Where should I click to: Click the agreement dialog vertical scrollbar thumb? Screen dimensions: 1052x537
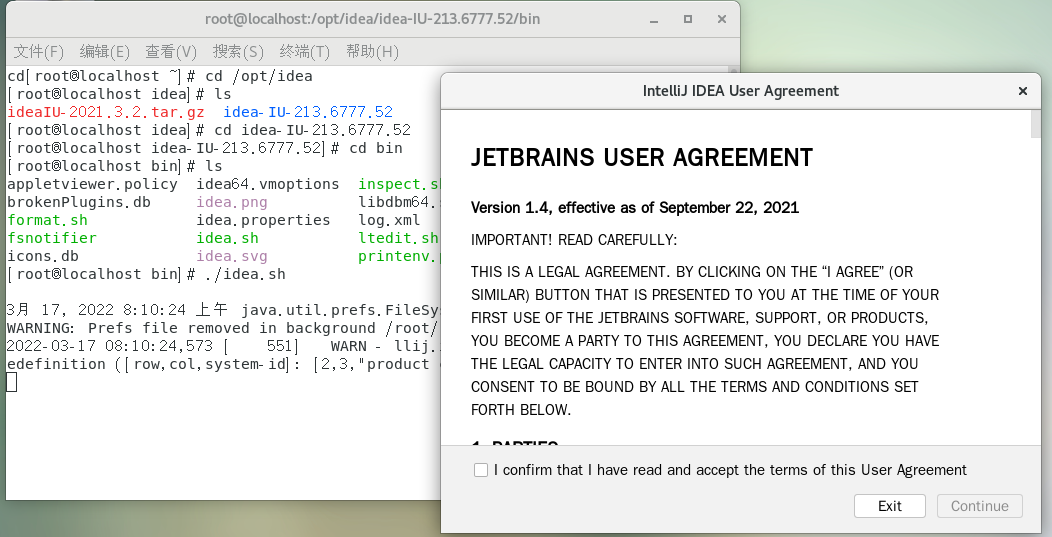[1036, 124]
